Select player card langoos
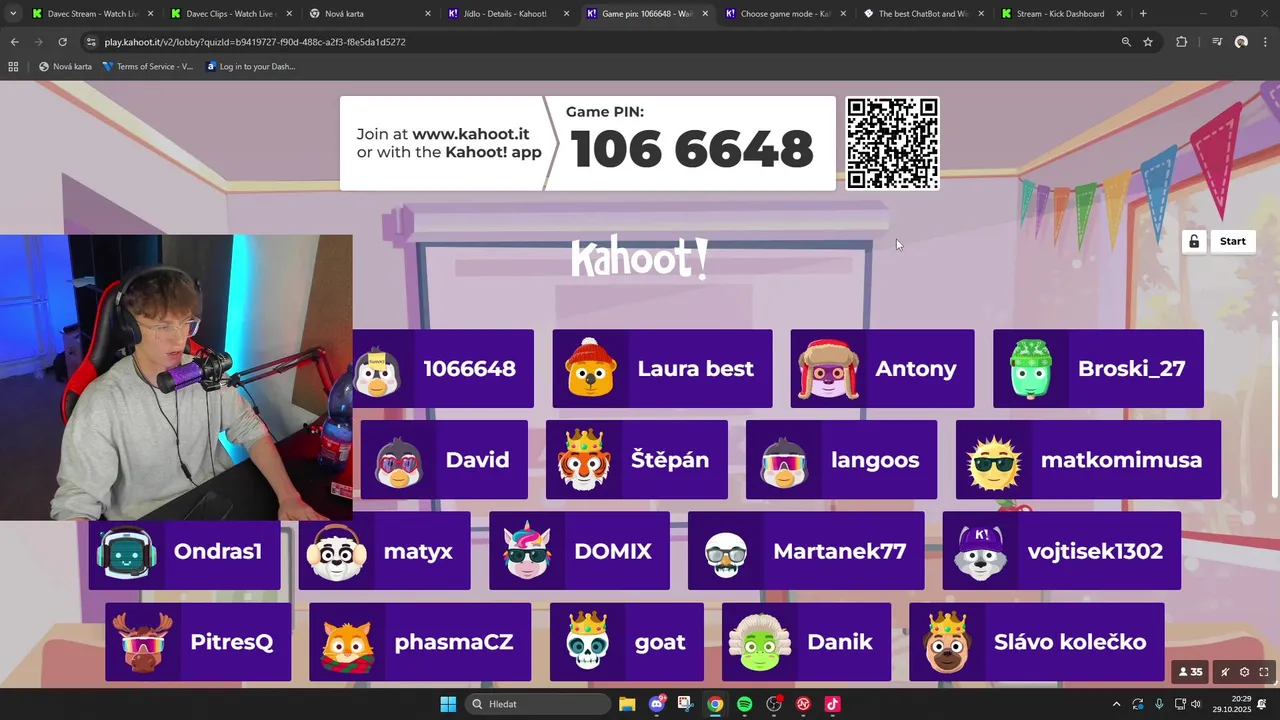This screenshot has width=1280, height=720. (841, 460)
